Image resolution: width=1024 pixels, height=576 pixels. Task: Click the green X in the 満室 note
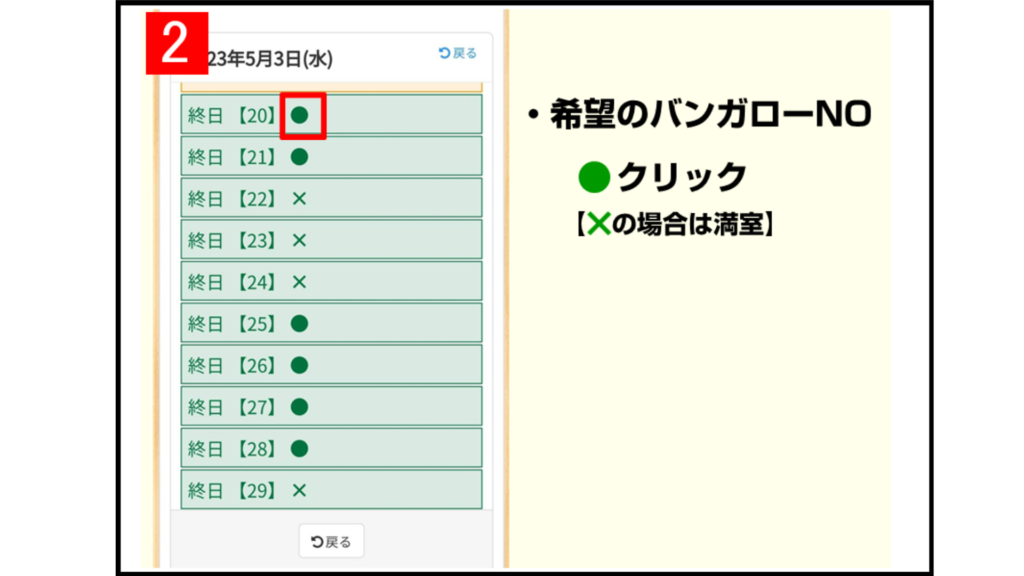[x=598, y=225]
